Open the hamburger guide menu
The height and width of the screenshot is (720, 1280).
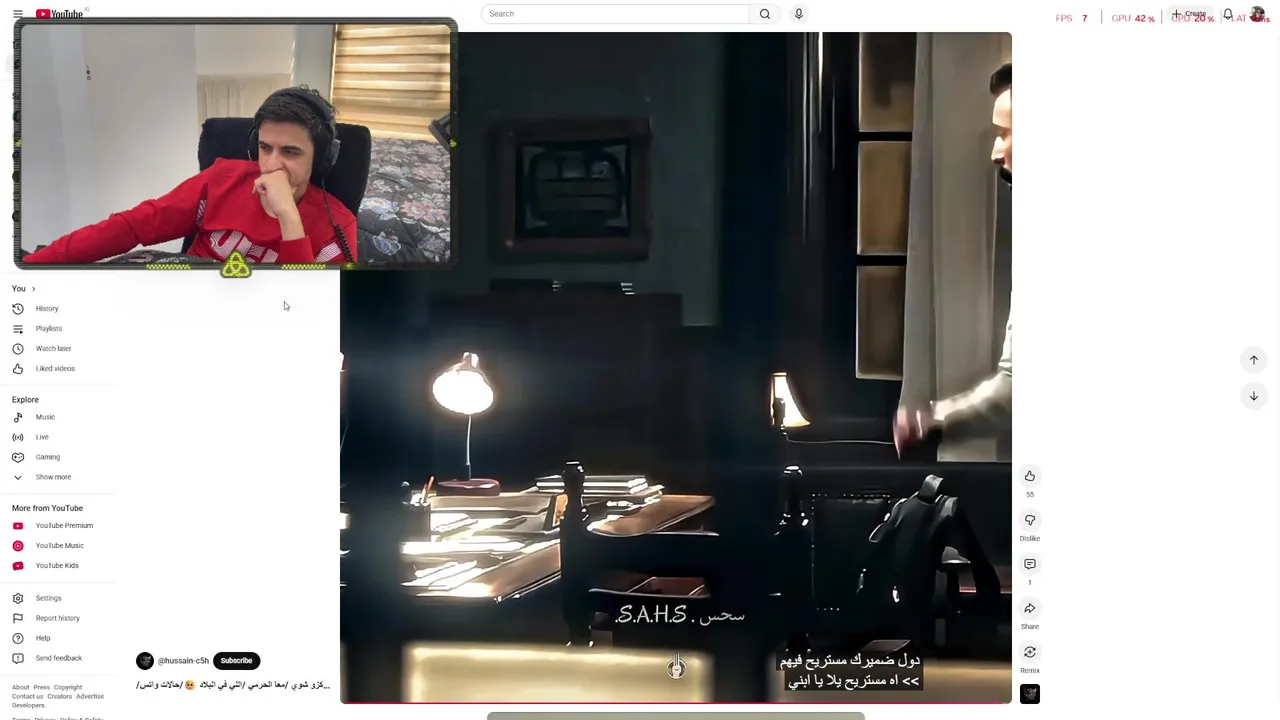17,14
